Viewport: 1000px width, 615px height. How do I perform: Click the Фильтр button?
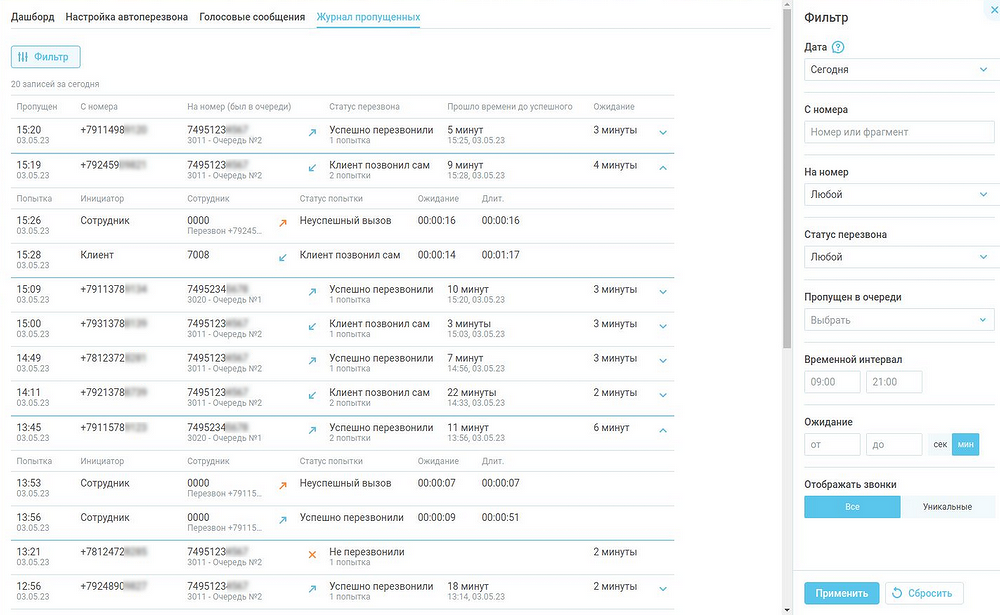(x=45, y=57)
